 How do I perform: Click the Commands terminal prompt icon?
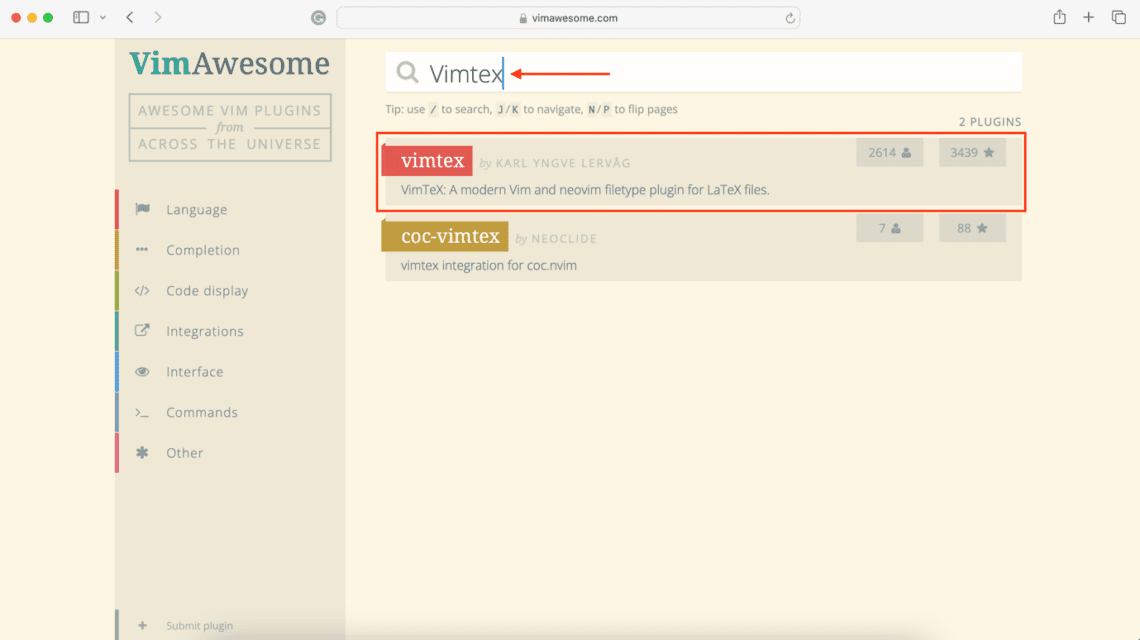point(144,411)
